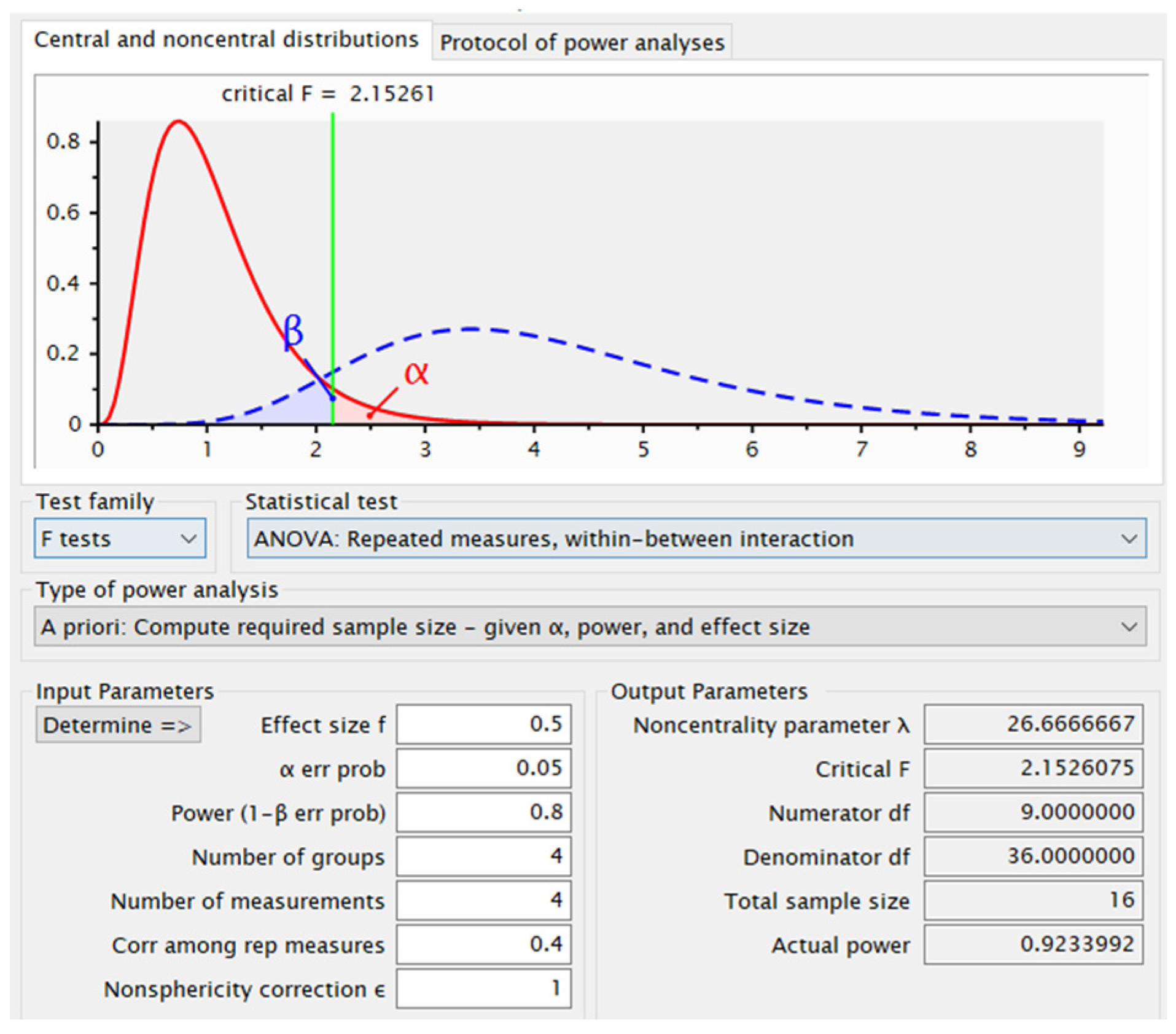Click the green critical F line in plot
The width and height of the screenshot is (1176, 1034).
pyautogui.click(x=333, y=246)
